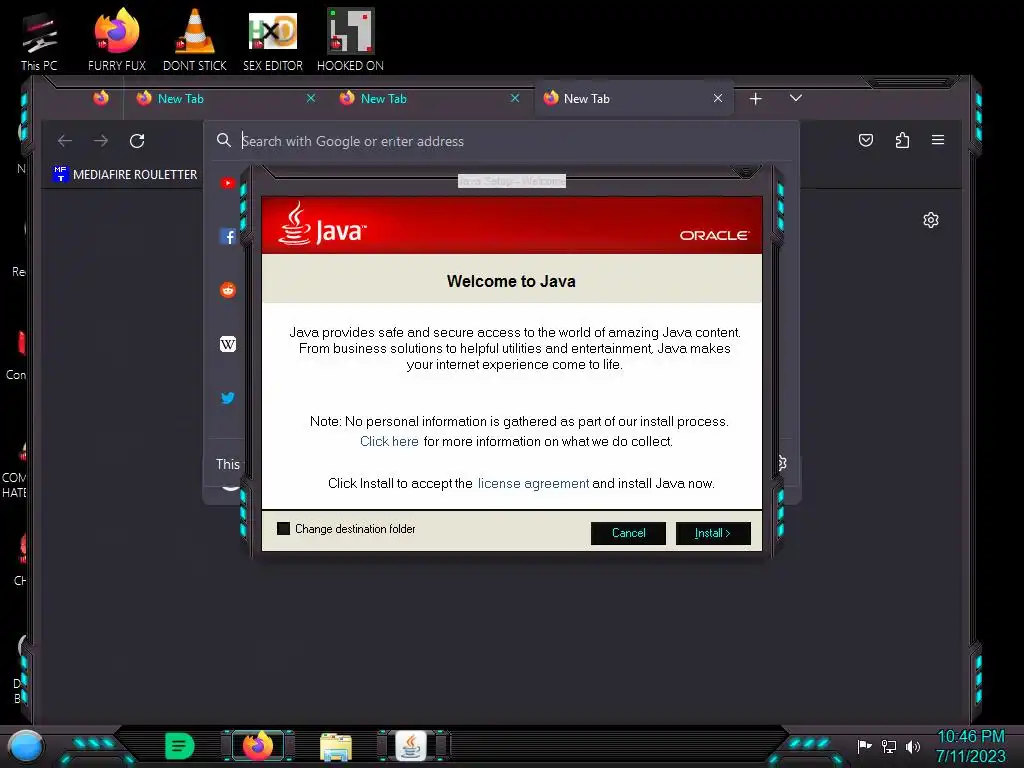Click the Facebook shortcut icon
This screenshot has width=1024, height=768.
[227, 236]
